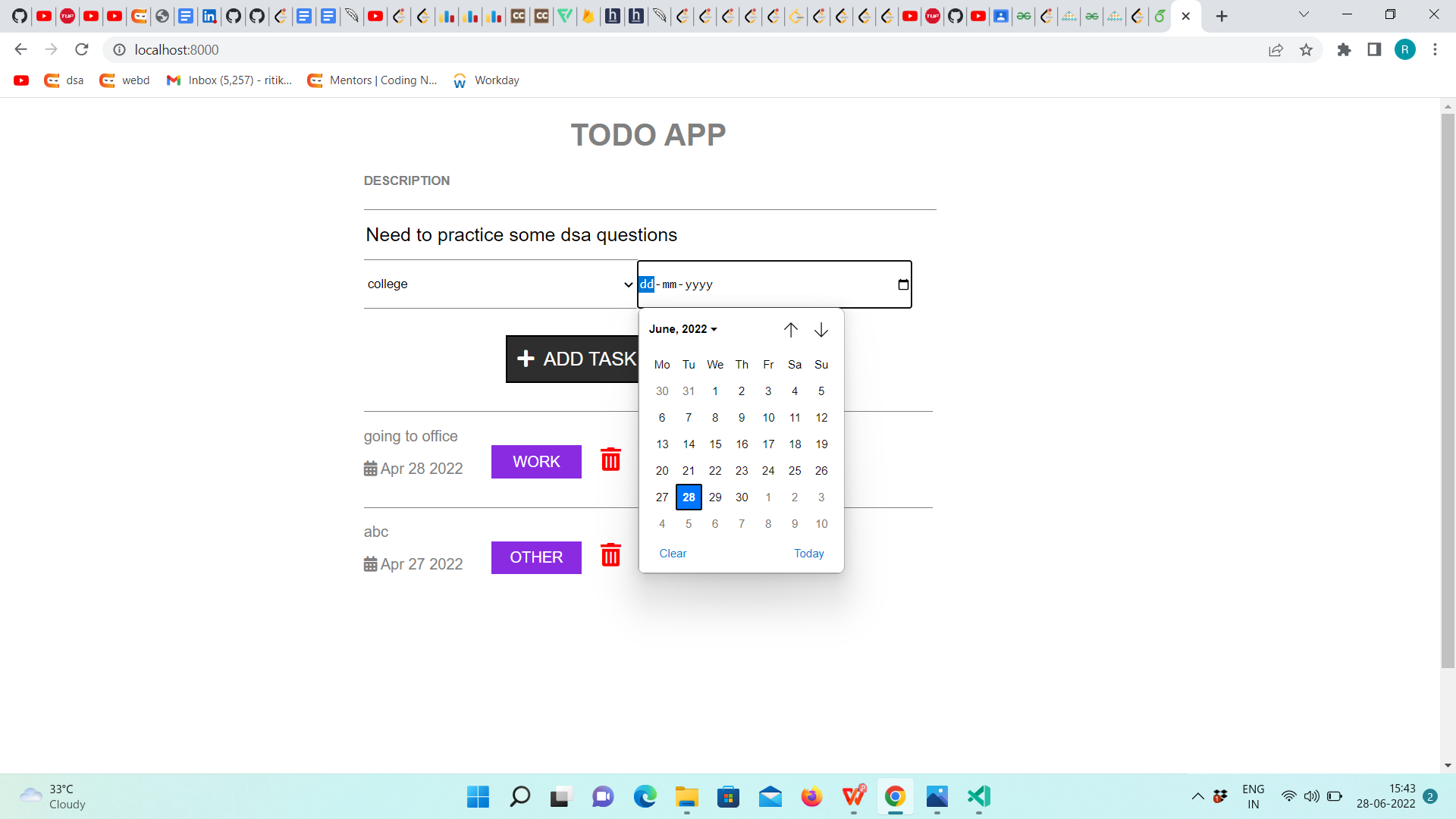Open the system clock showing 15:43
The height and width of the screenshot is (819, 1456).
pos(1385,796)
